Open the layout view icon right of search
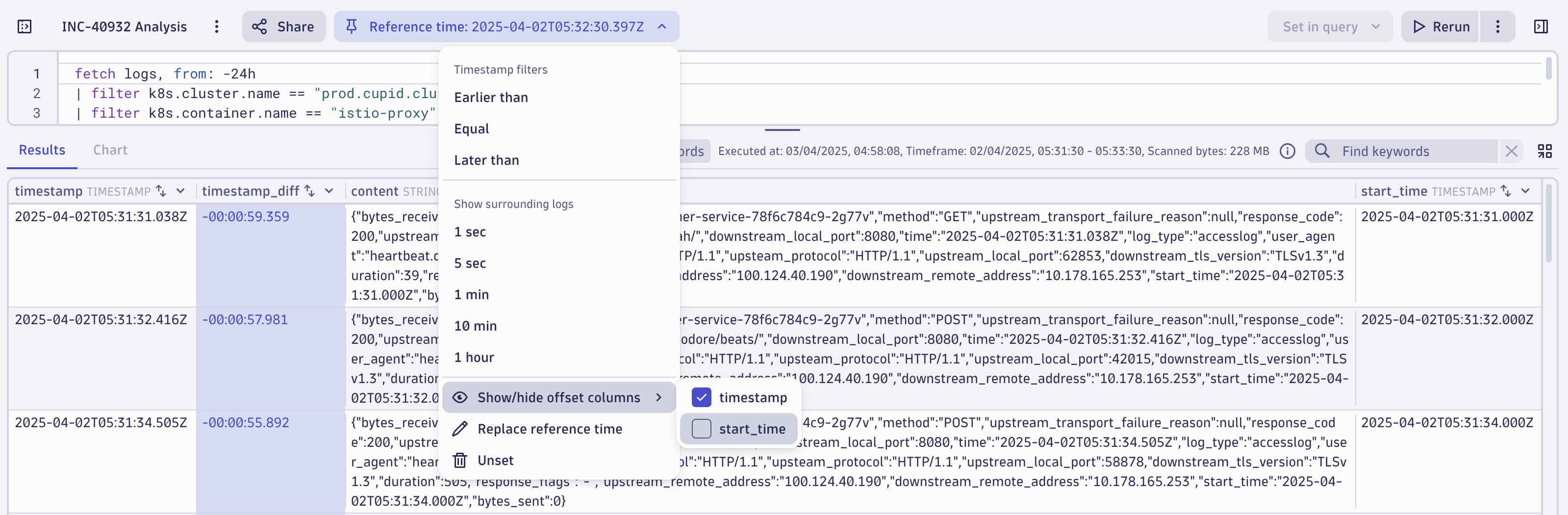Viewport: 1568px width, 515px height. coord(1545,151)
